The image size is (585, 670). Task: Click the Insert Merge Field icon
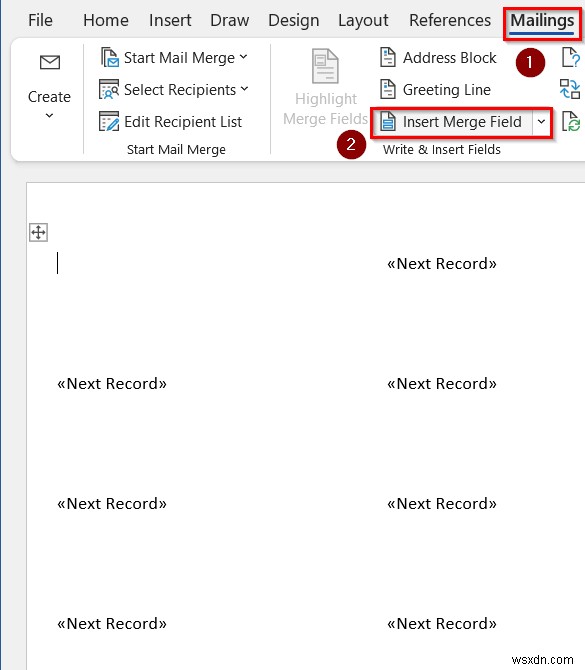coord(388,121)
